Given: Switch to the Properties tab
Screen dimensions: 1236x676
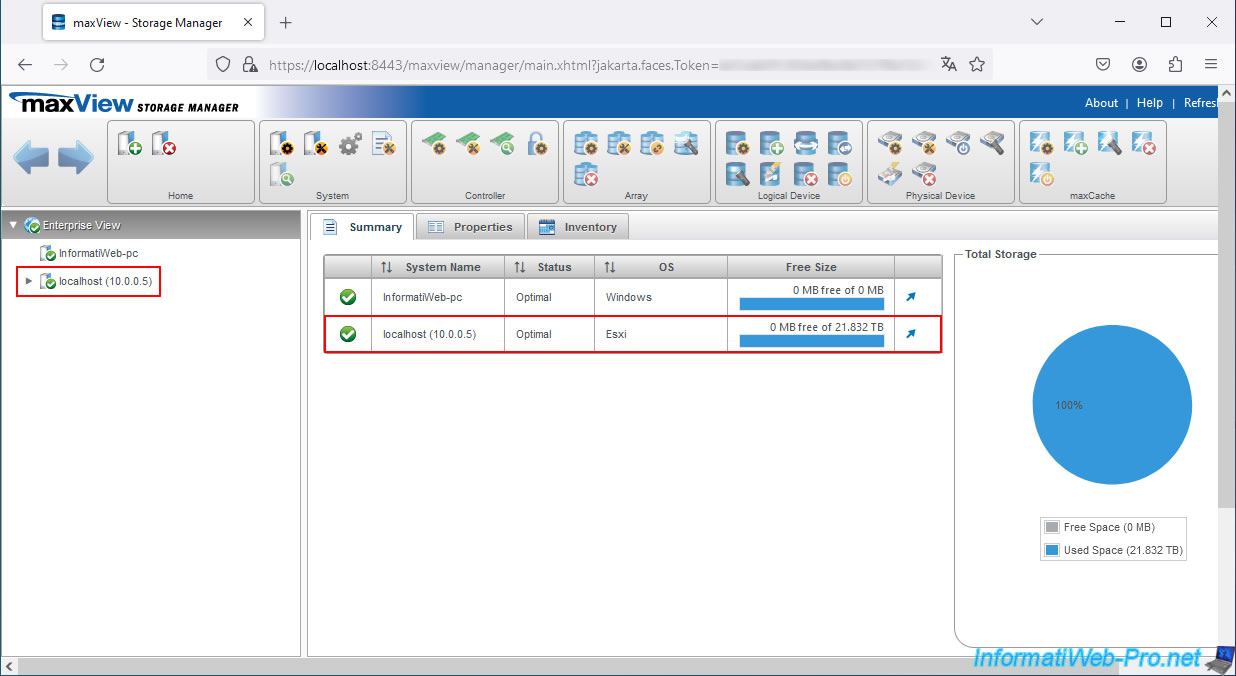Looking at the screenshot, I should 470,227.
